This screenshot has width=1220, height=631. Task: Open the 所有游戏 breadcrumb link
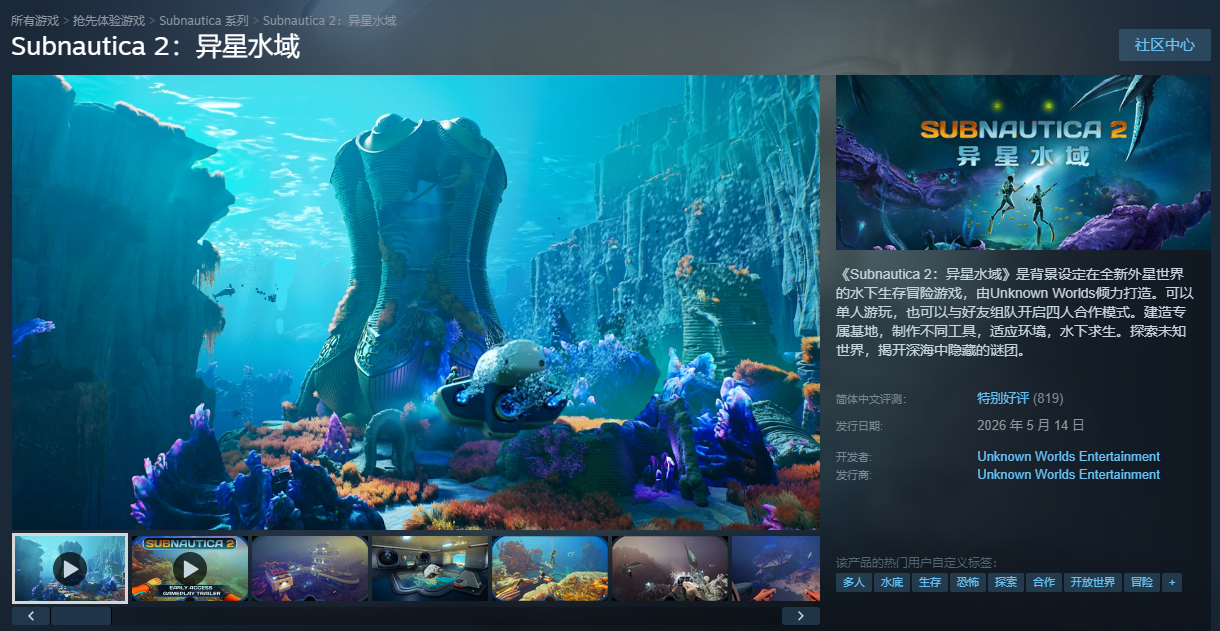point(35,20)
